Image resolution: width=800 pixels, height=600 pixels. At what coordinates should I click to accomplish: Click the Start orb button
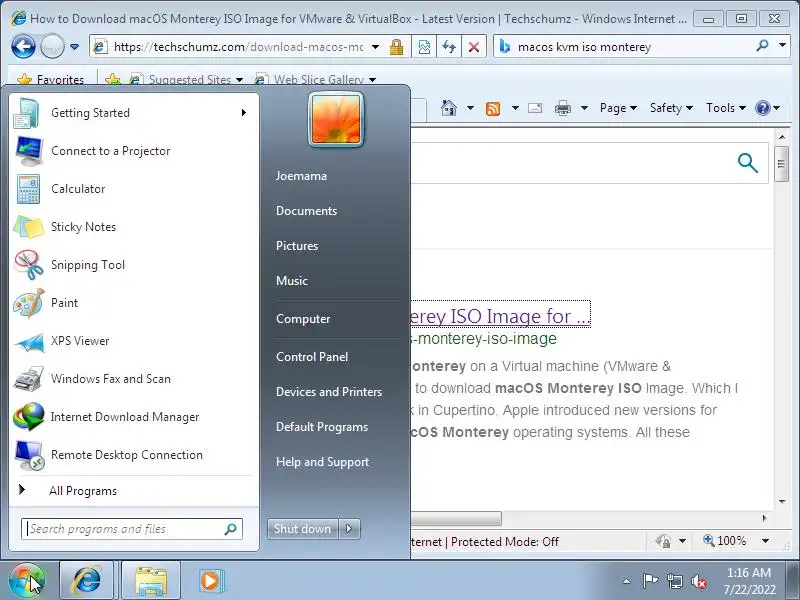coord(27,581)
